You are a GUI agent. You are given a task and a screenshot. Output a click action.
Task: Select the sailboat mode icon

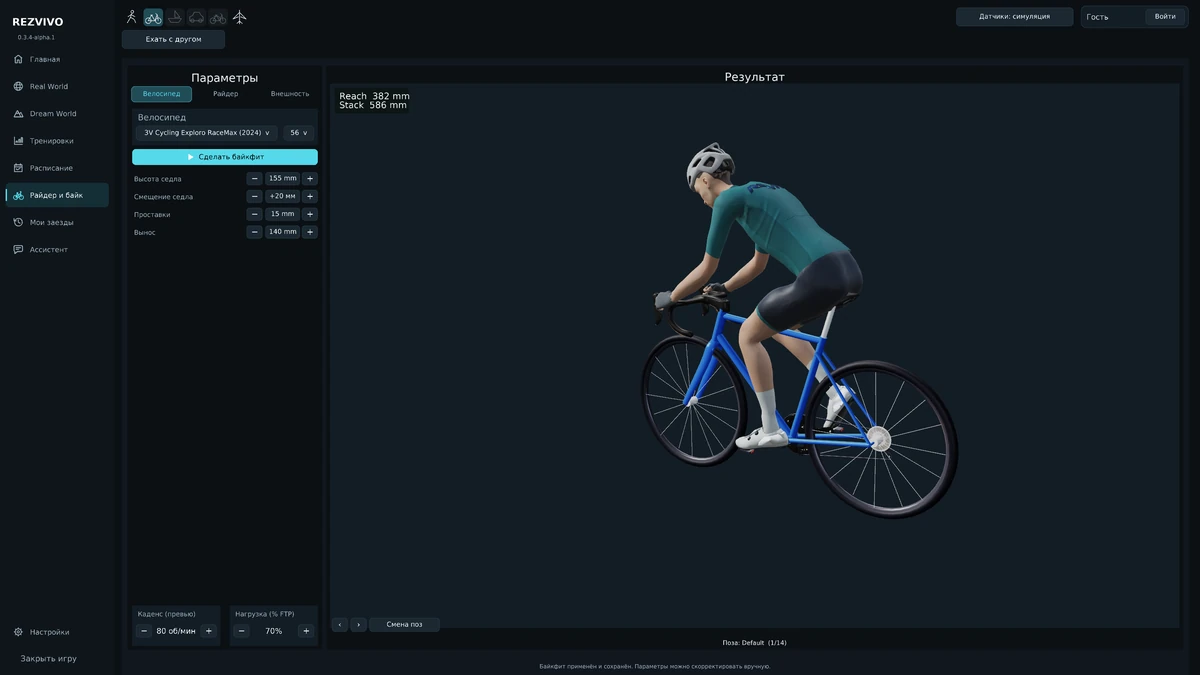pos(175,17)
